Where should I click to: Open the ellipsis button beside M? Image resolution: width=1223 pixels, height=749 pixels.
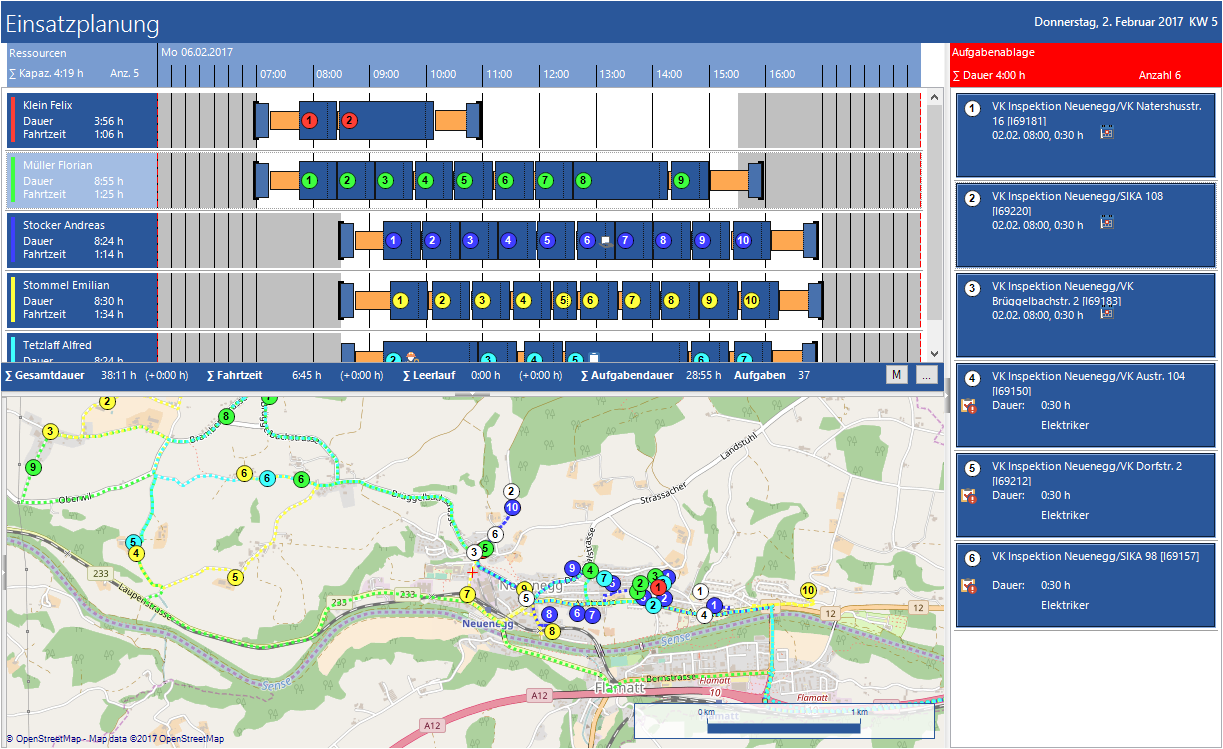point(926,375)
